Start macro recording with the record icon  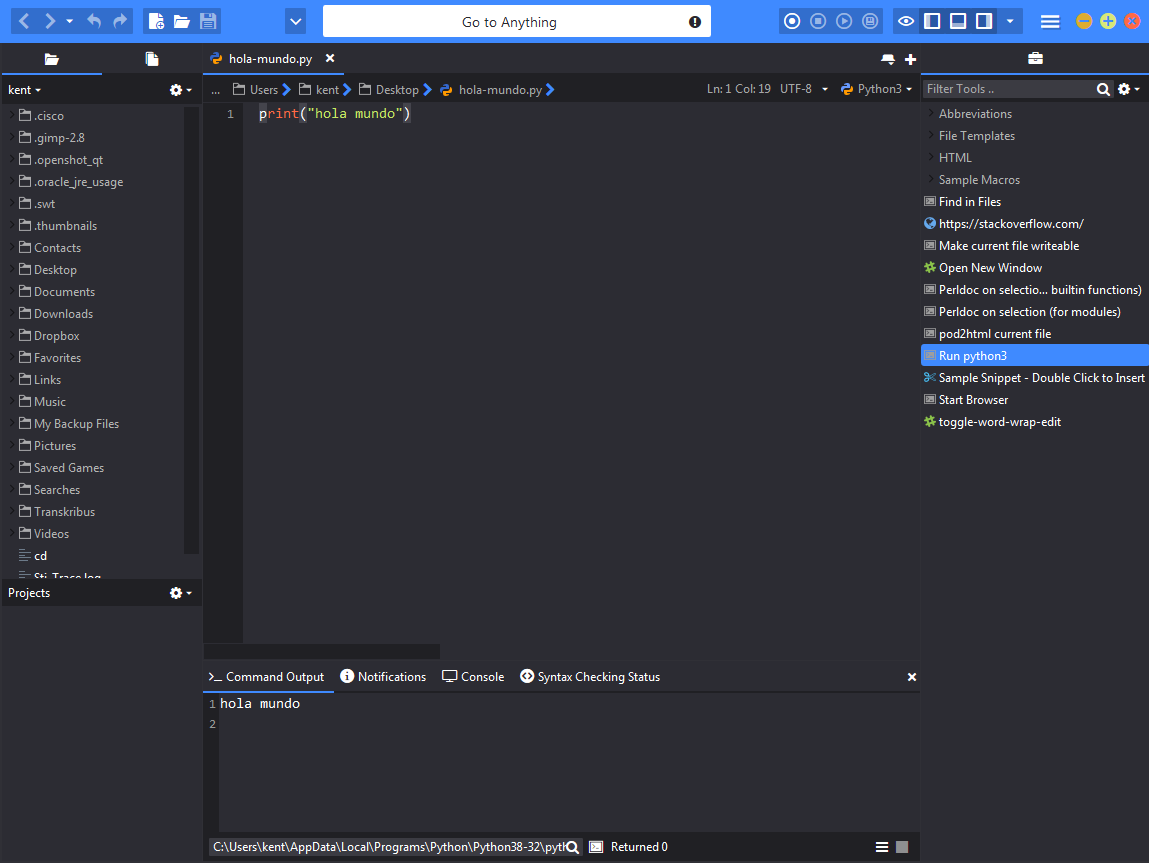(792, 21)
